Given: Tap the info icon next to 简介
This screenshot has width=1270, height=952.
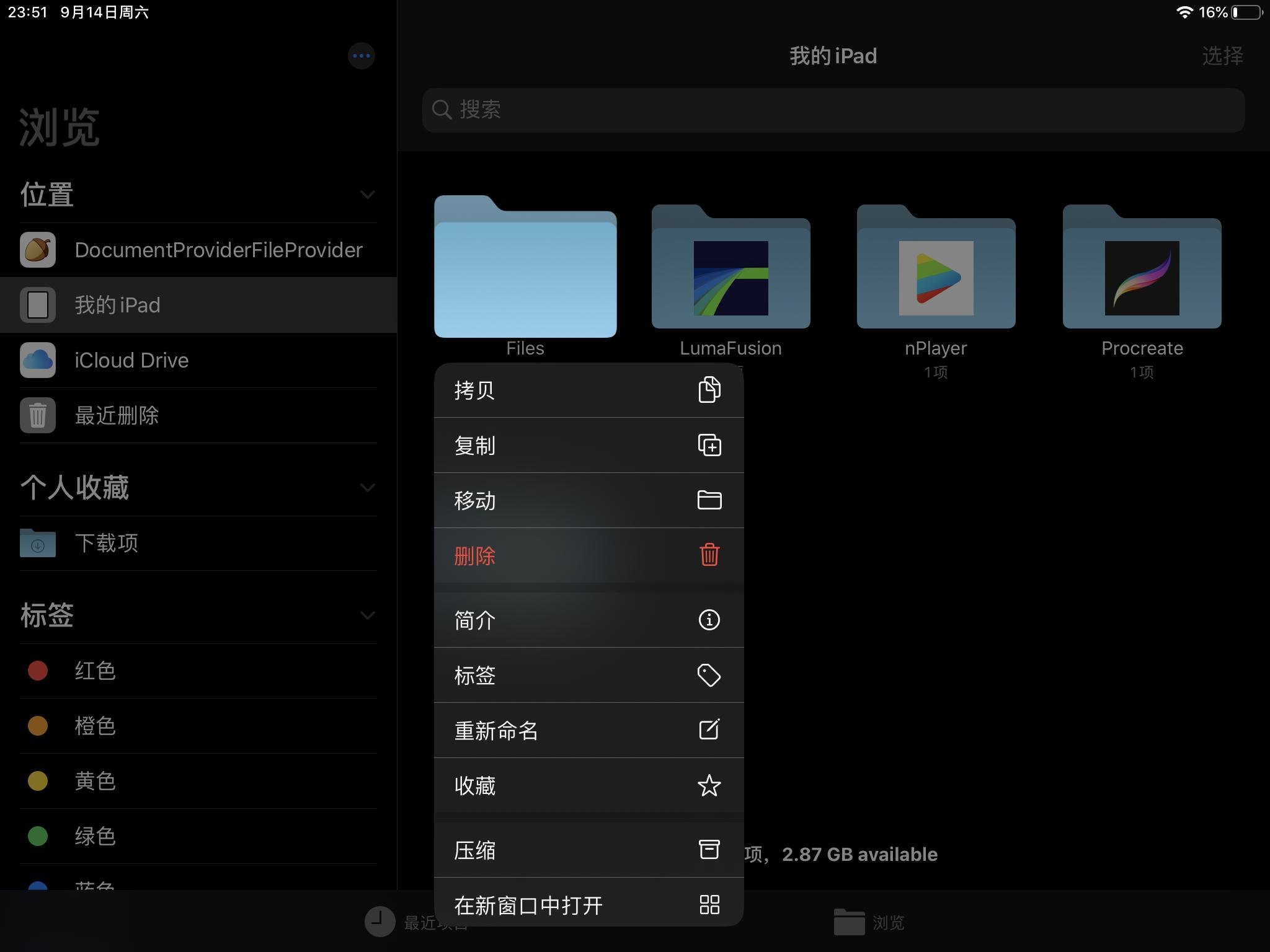Looking at the screenshot, I should click(709, 620).
